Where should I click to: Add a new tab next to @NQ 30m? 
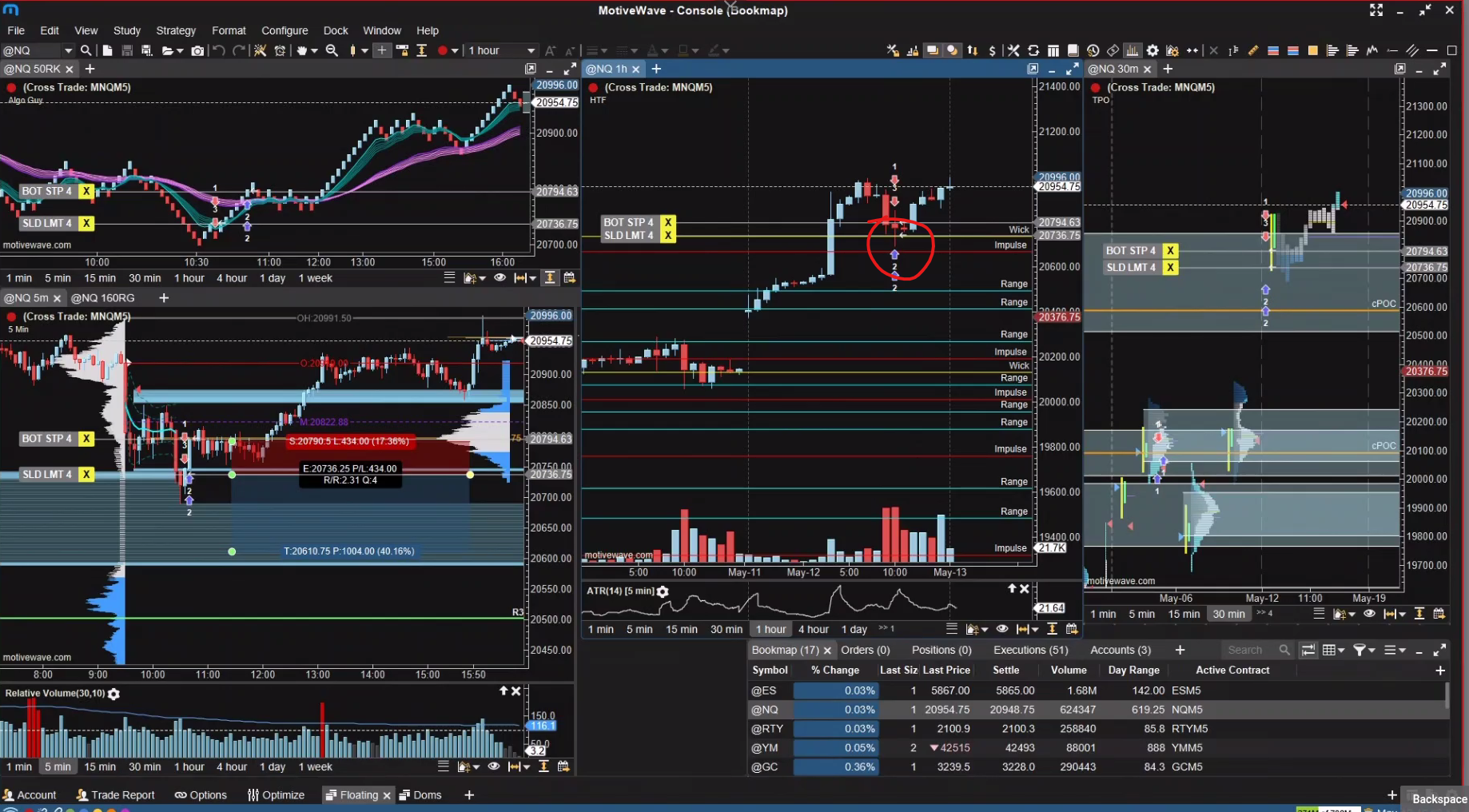1168,69
